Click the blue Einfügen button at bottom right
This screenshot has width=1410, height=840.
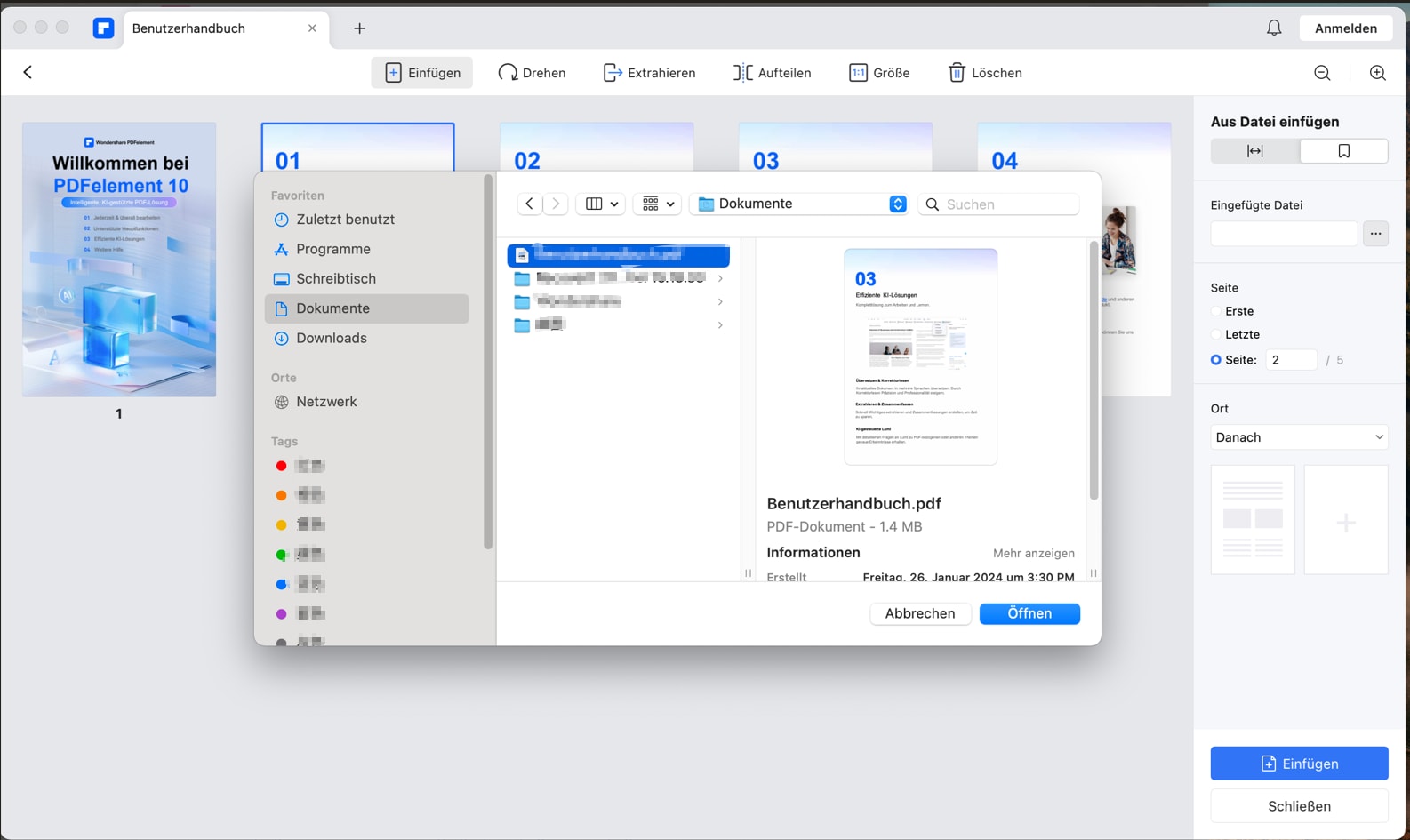1299,764
